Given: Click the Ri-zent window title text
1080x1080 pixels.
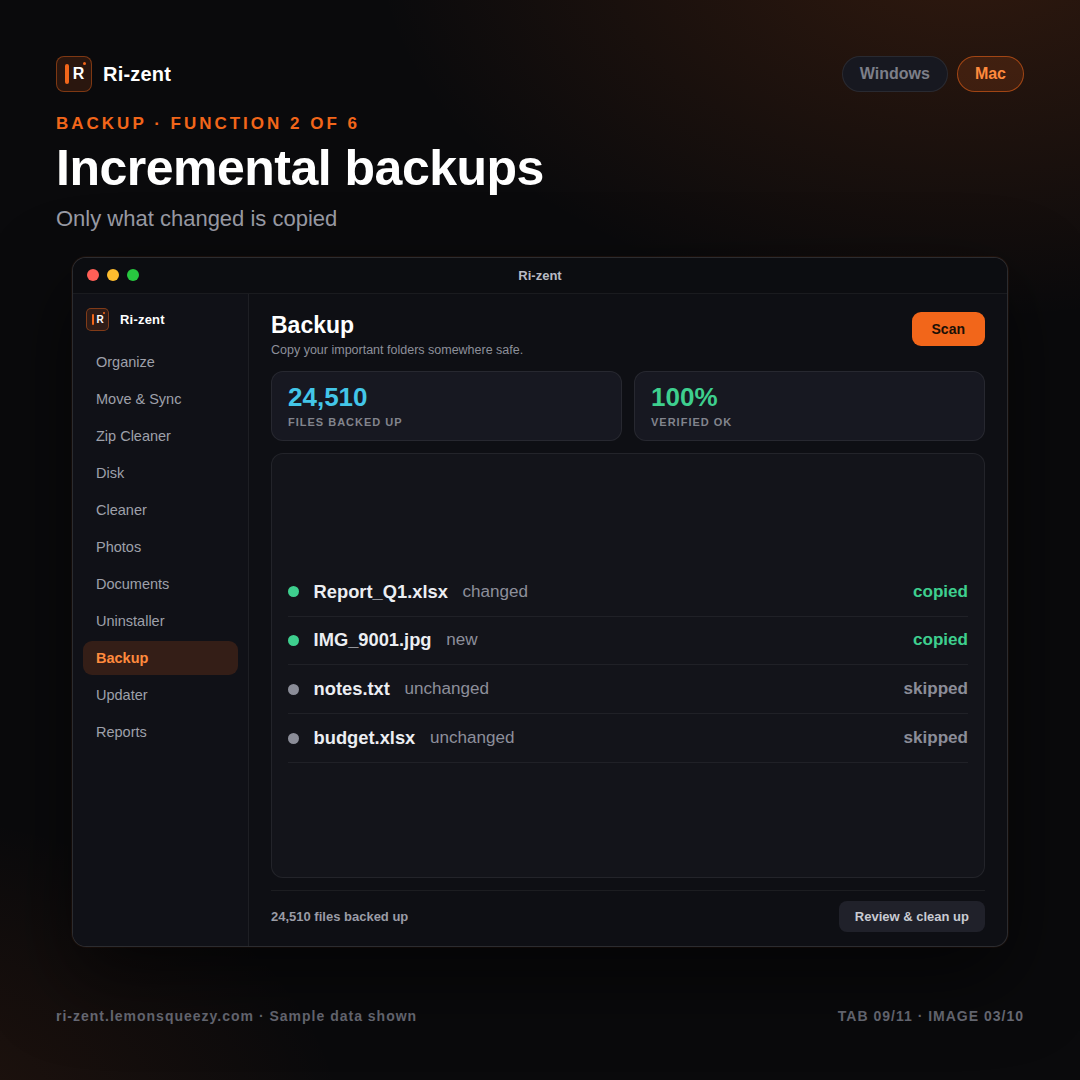Looking at the screenshot, I should [x=539, y=276].
